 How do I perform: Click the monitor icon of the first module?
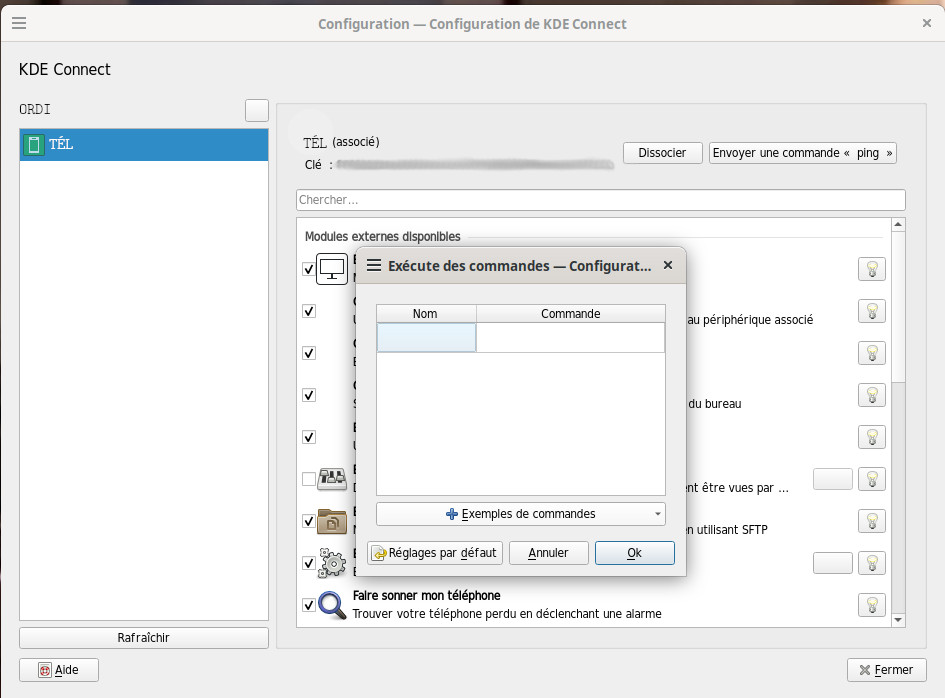pos(332,269)
